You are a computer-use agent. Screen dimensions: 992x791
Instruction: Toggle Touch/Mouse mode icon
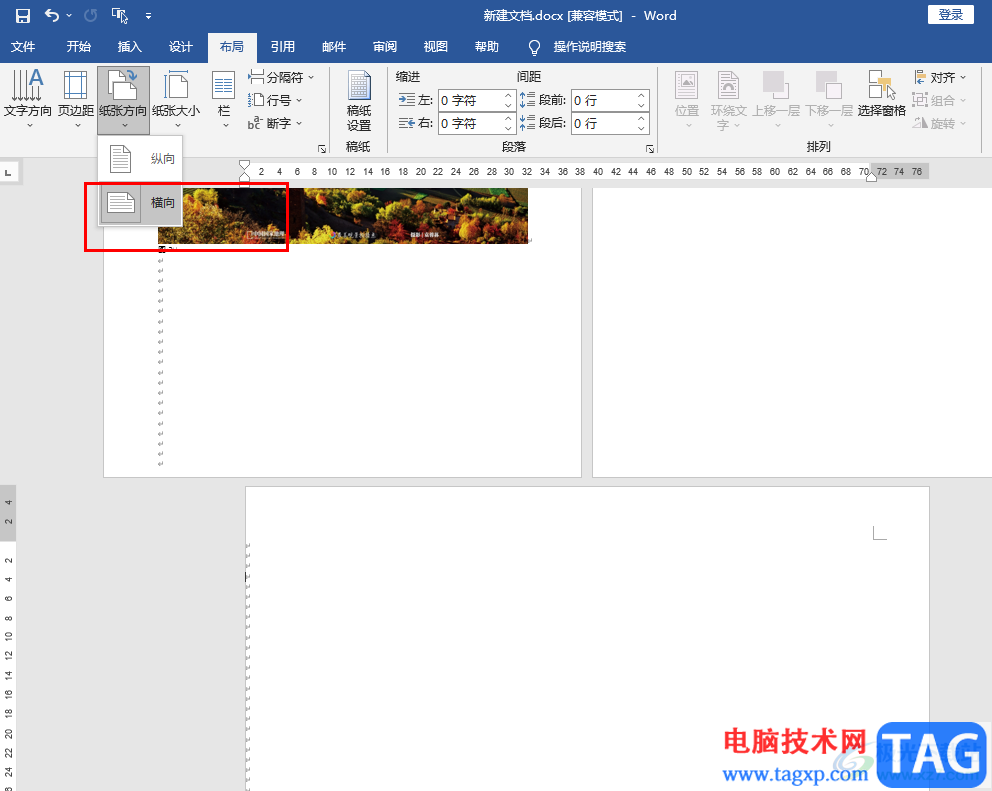(x=120, y=15)
